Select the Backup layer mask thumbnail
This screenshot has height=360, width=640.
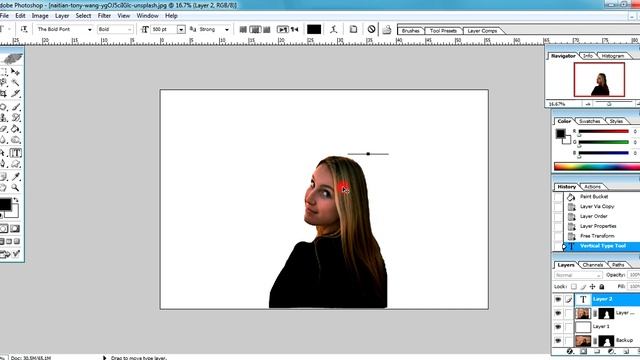click(x=606, y=341)
